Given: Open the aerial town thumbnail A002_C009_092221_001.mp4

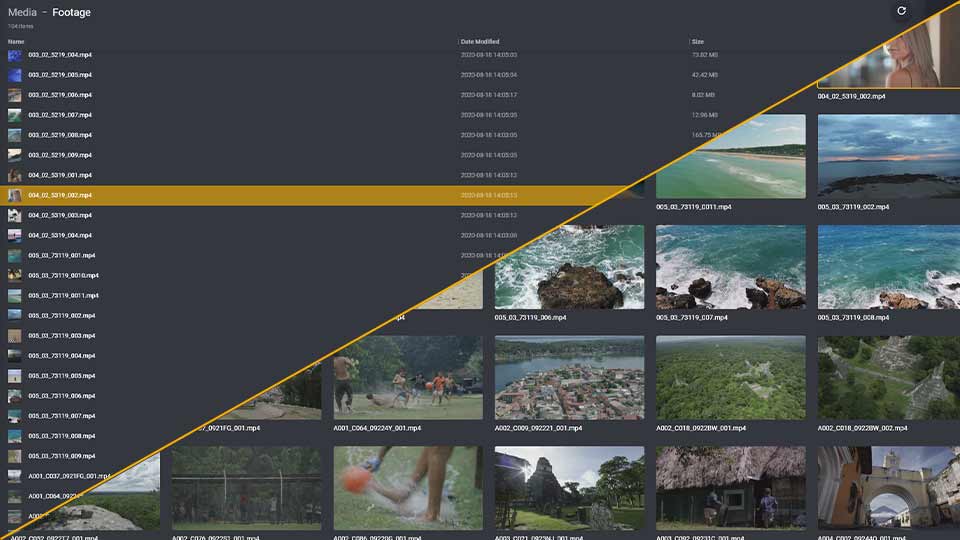Looking at the screenshot, I should [x=569, y=377].
